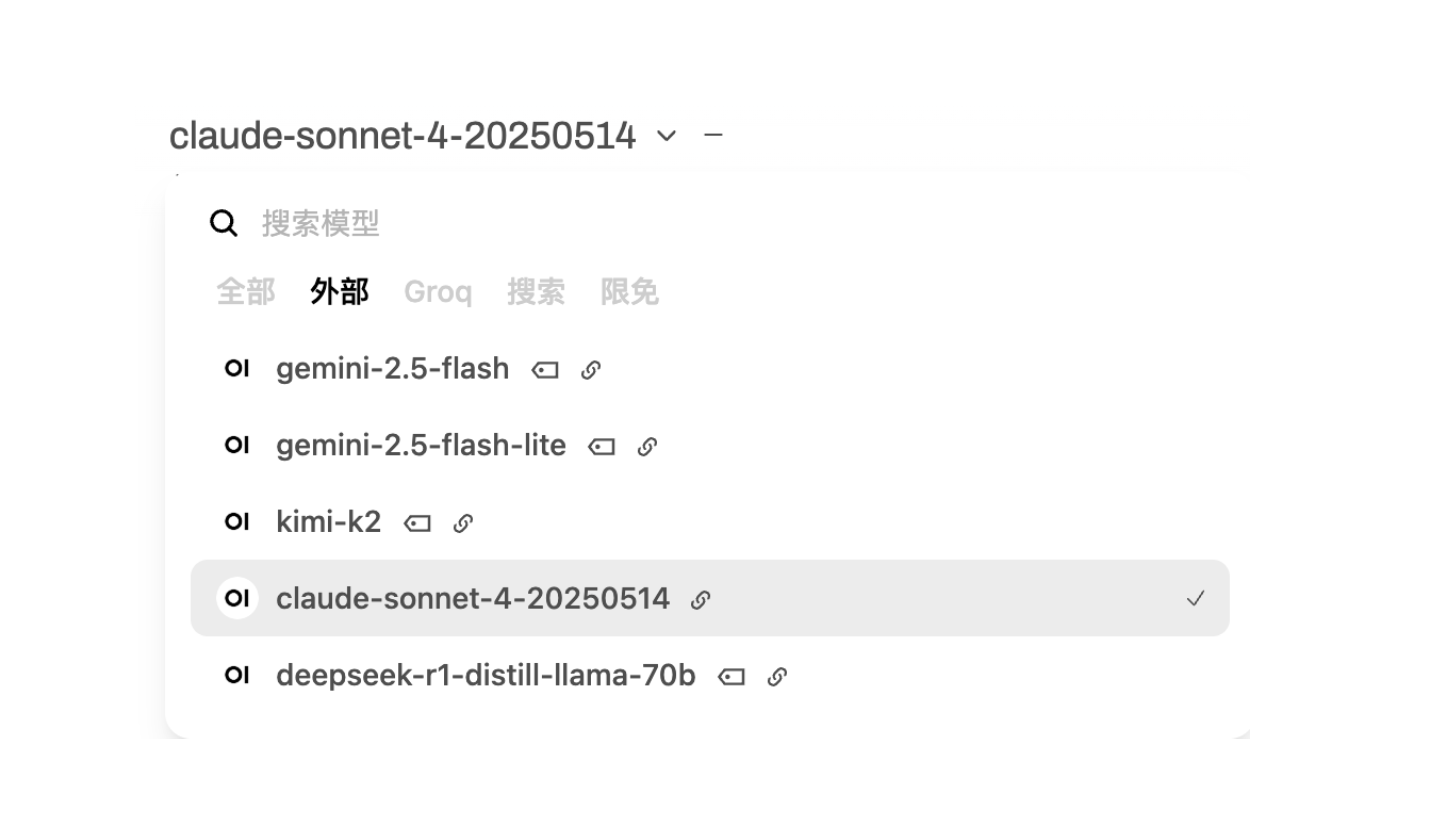Screen dimensions: 1434x832
Task: Click the OI provider icon beside kimi-k2
Action: [x=237, y=522]
